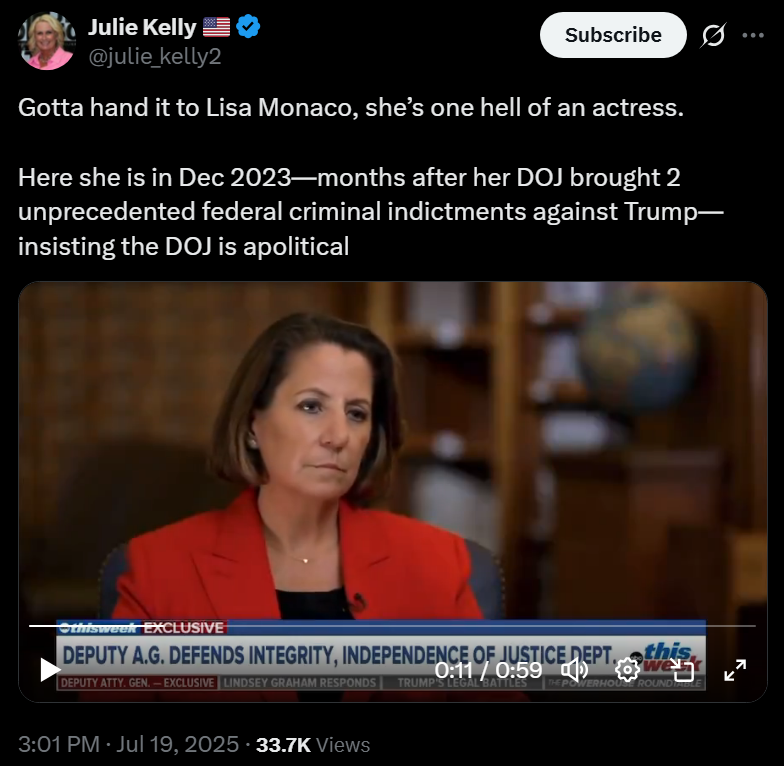Screen dimensions: 784x766
Task: Click the blue verified checkmark badge
Action: [248, 26]
